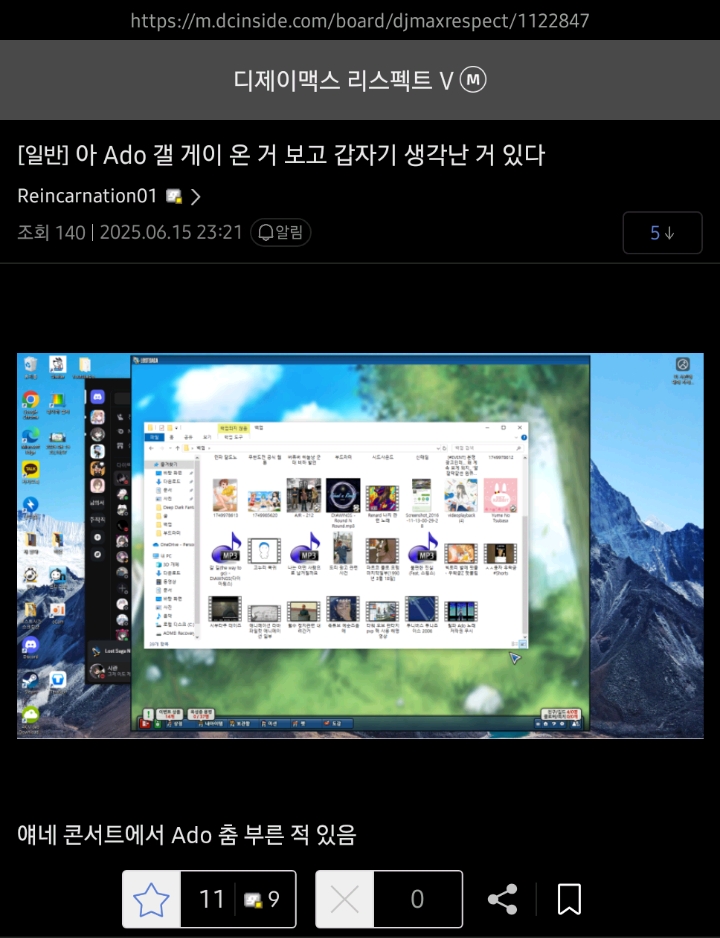Click the address bar dropdown arrow in File Explorer

(x=438, y=447)
